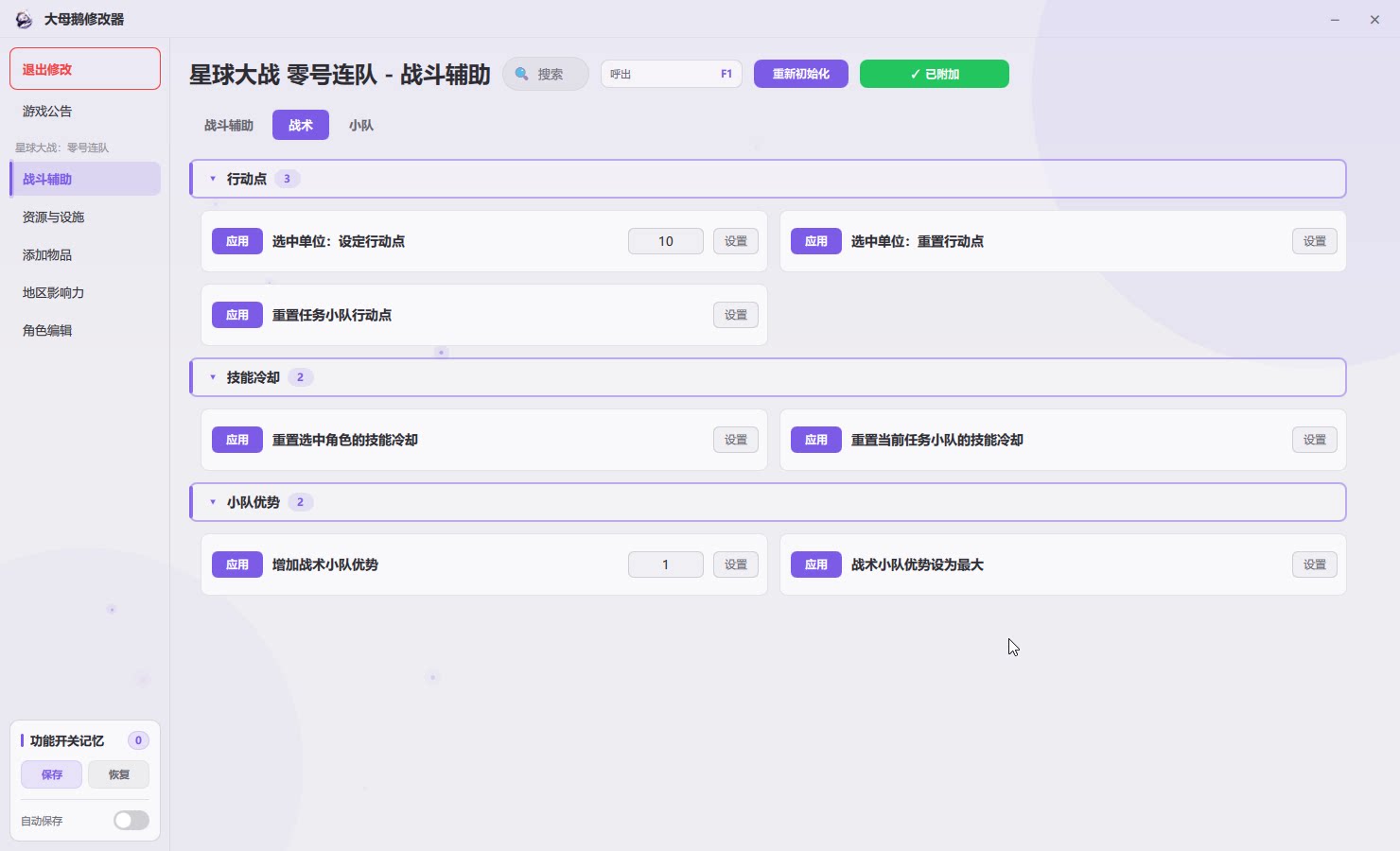Click the green 已附加 button
Viewport: 1400px width, 851px height.
tap(935, 74)
